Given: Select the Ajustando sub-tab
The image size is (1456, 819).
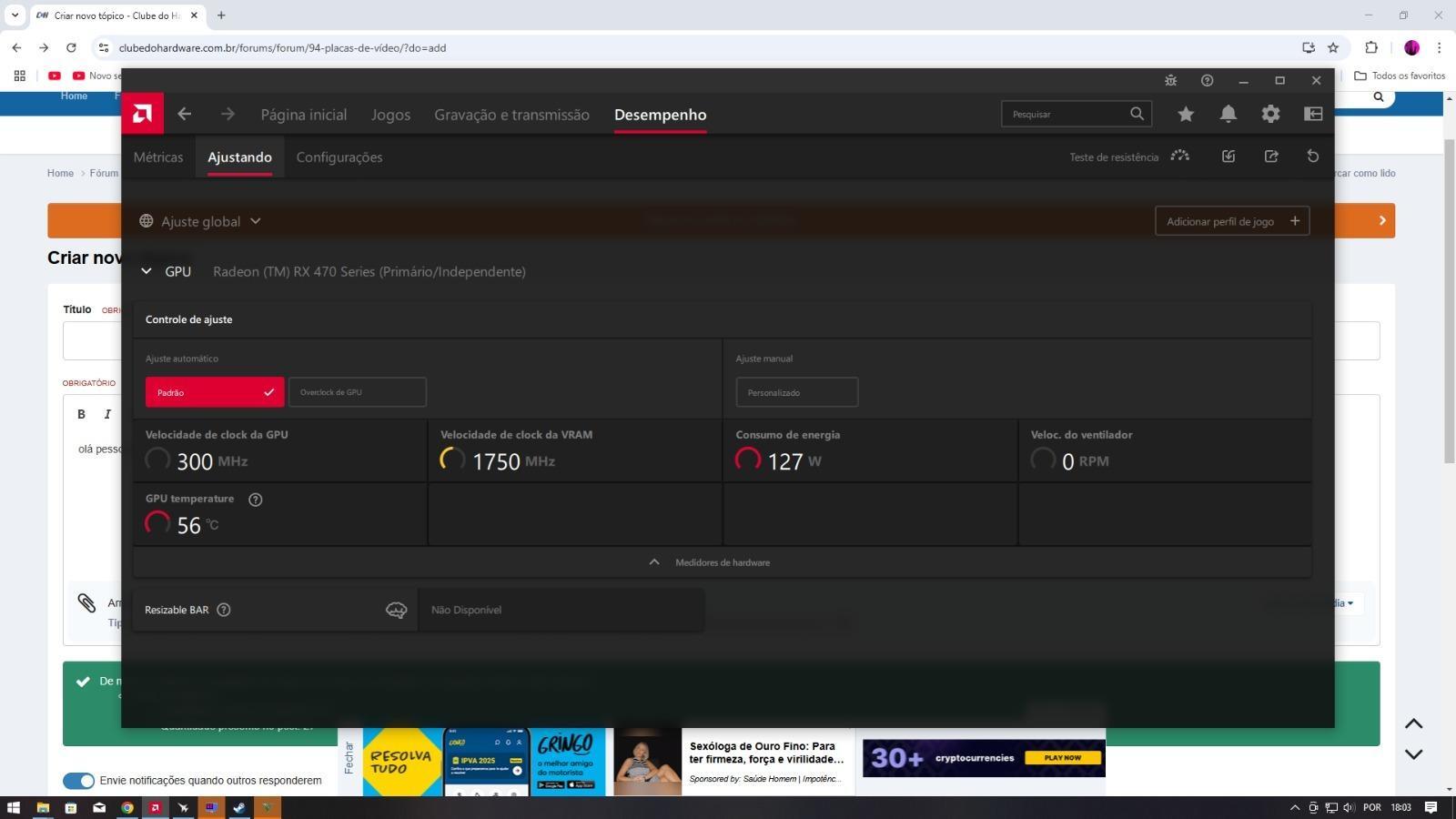Looking at the screenshot, I should pyautogui.click(x=239, y=157).
